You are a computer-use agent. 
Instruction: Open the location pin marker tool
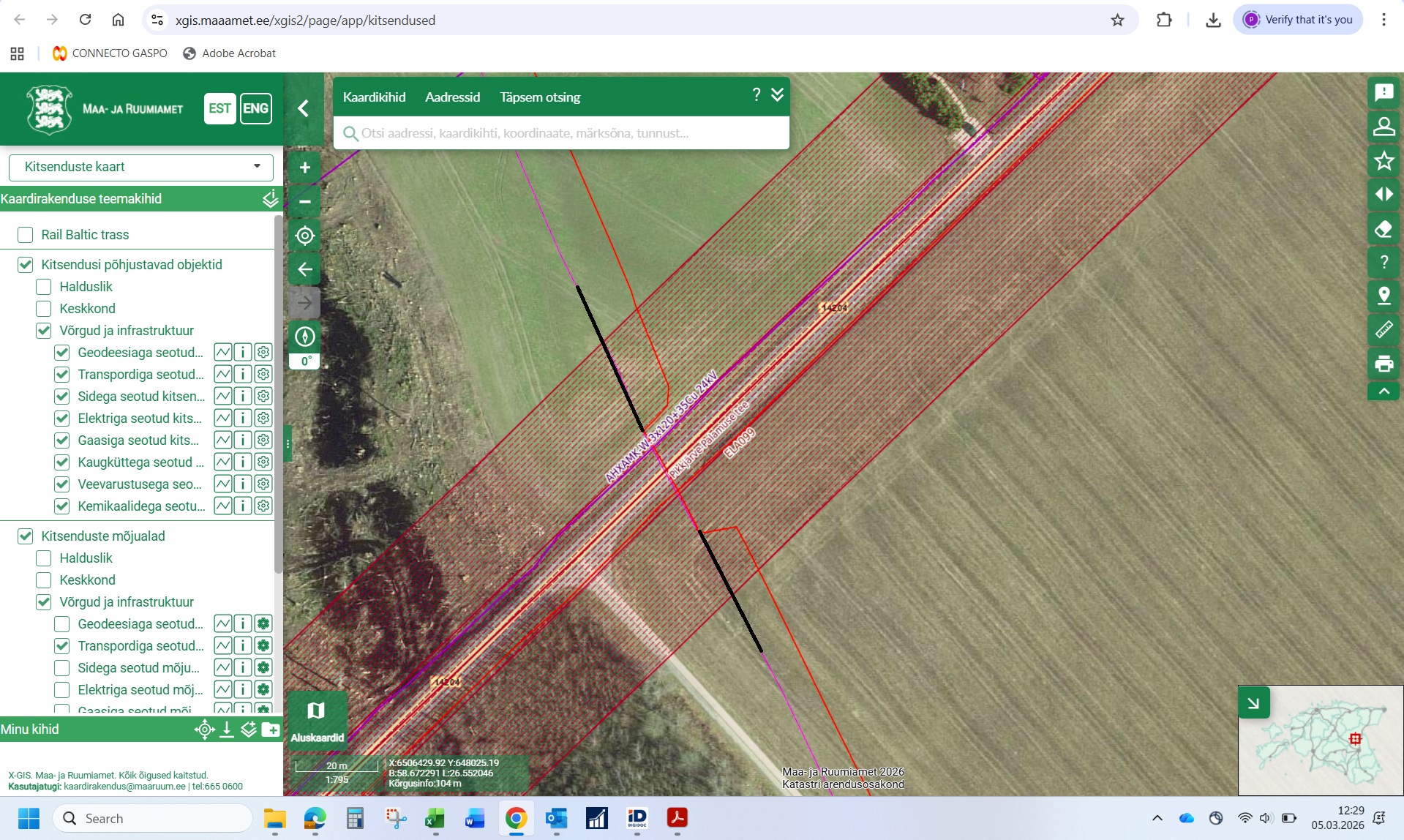1384,296
